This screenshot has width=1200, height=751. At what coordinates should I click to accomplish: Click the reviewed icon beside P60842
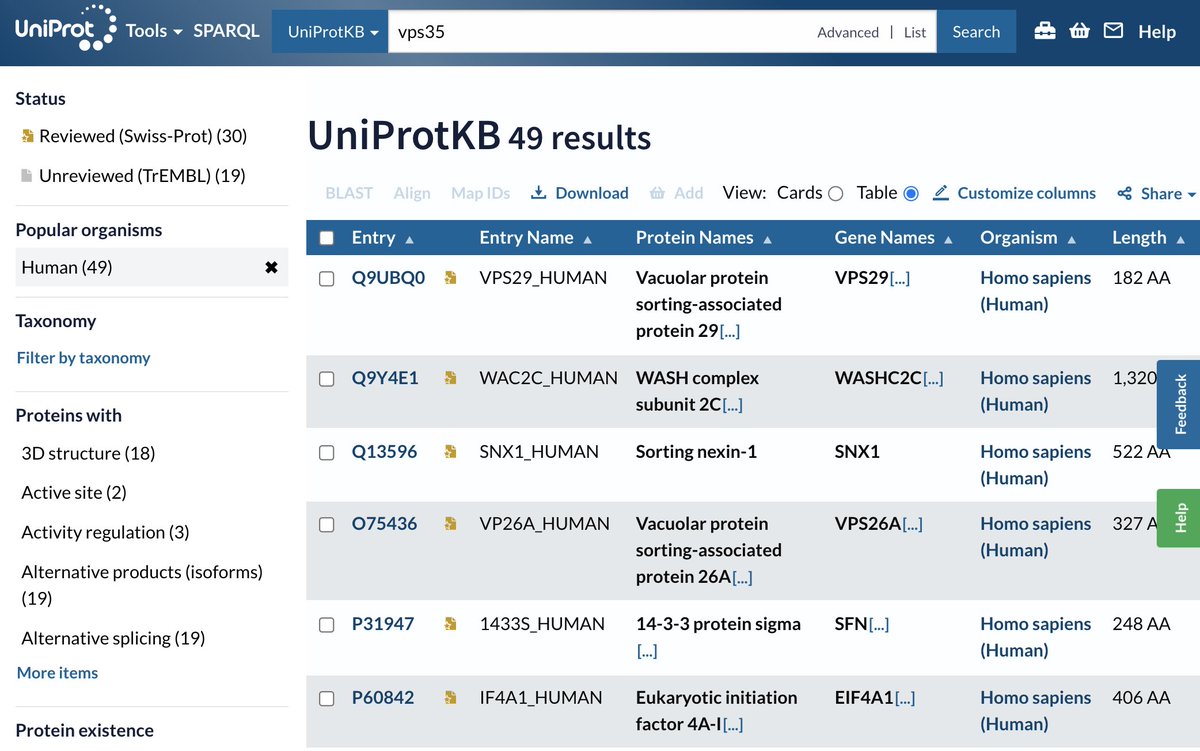click(451, 698)
